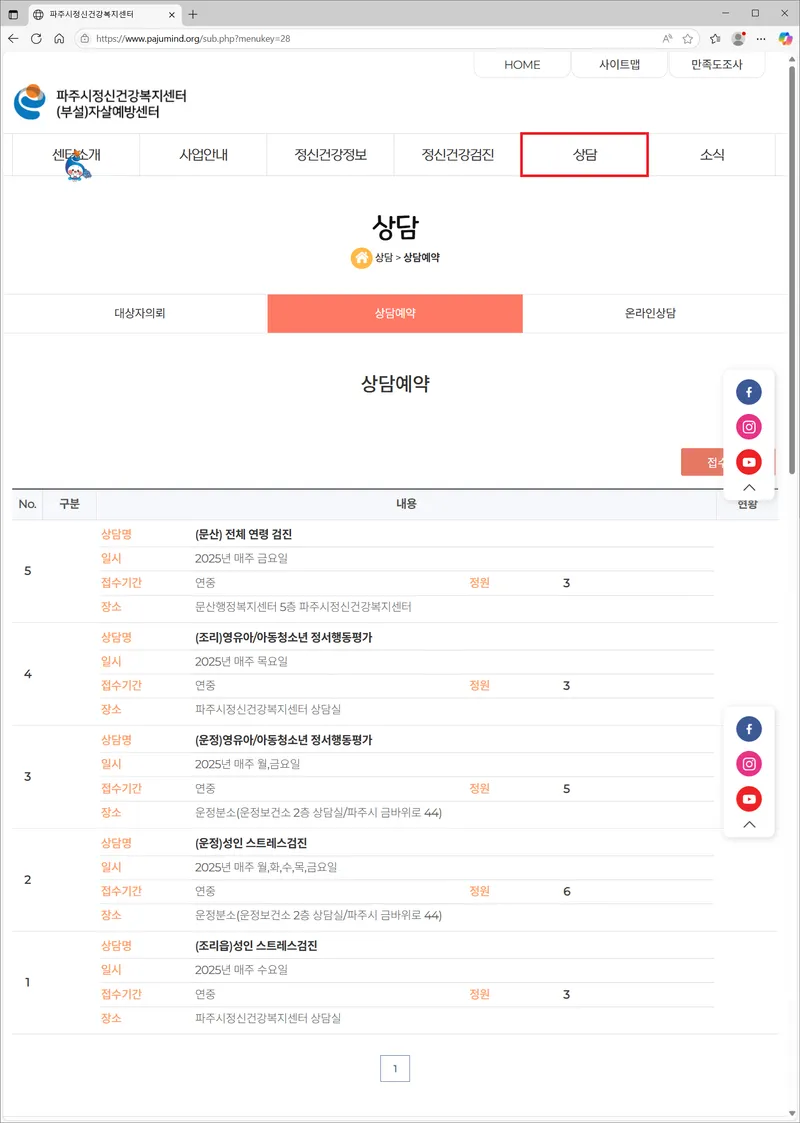The height and width of the screenshot is (1123, 800).
Task: Collapse the lower social widget chevron
Action: pos(749,824)
